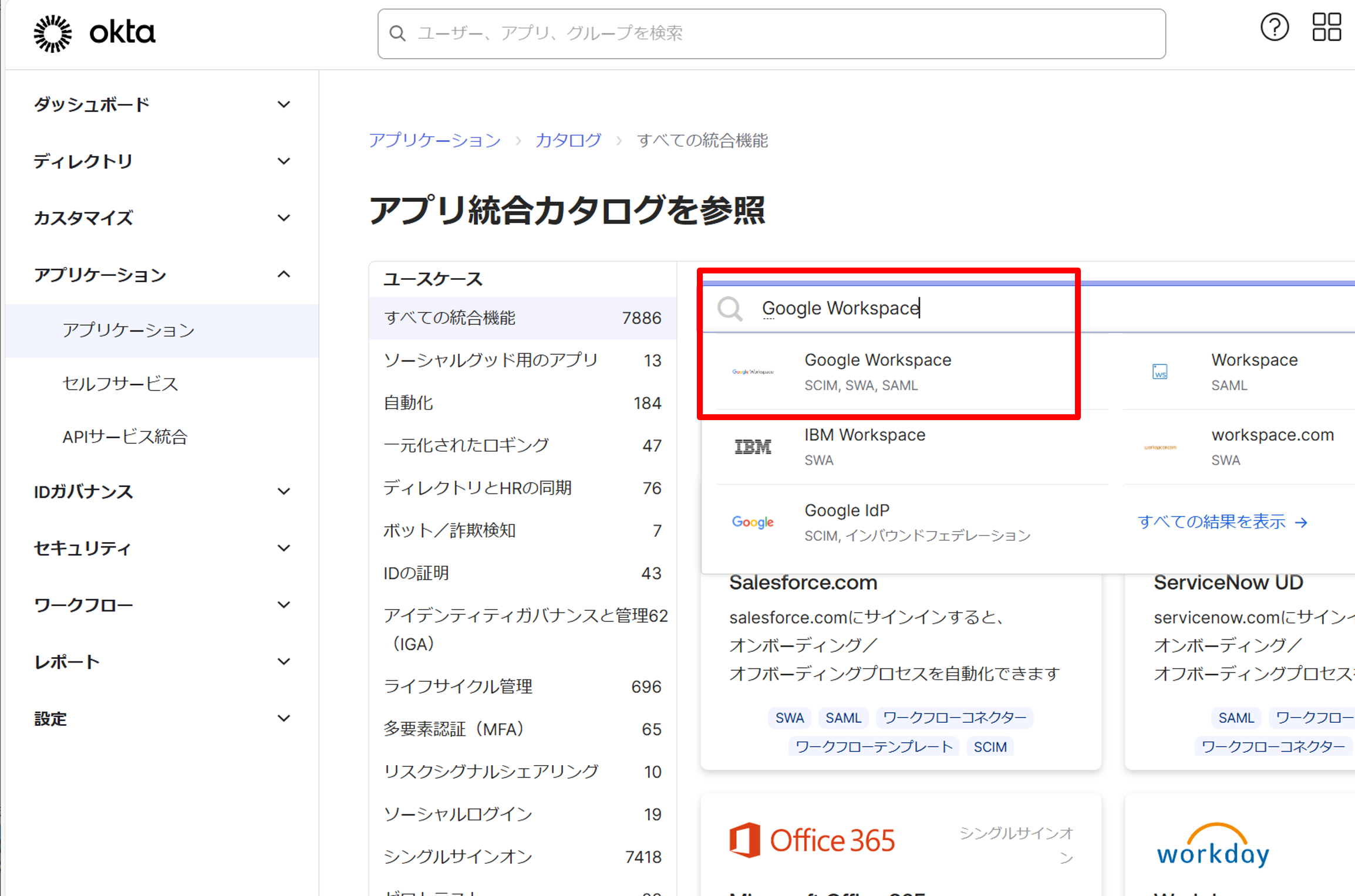Viewport: 1355px width, 896px height.
Task: Choose Google Workspace search result
Action: pos(911,372)
